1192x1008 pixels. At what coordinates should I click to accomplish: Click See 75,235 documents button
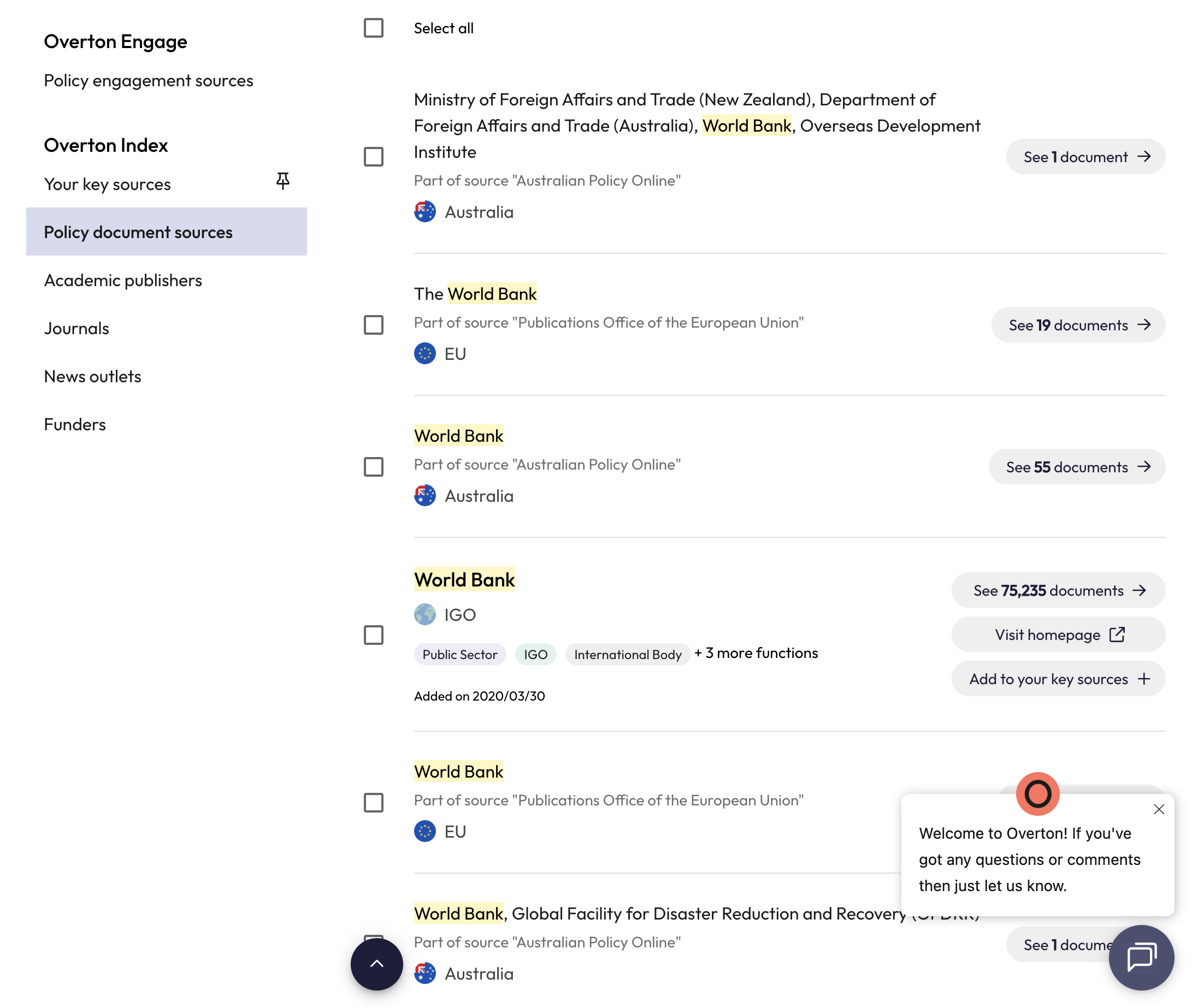pyautogui.click(x=1058, y=590)
